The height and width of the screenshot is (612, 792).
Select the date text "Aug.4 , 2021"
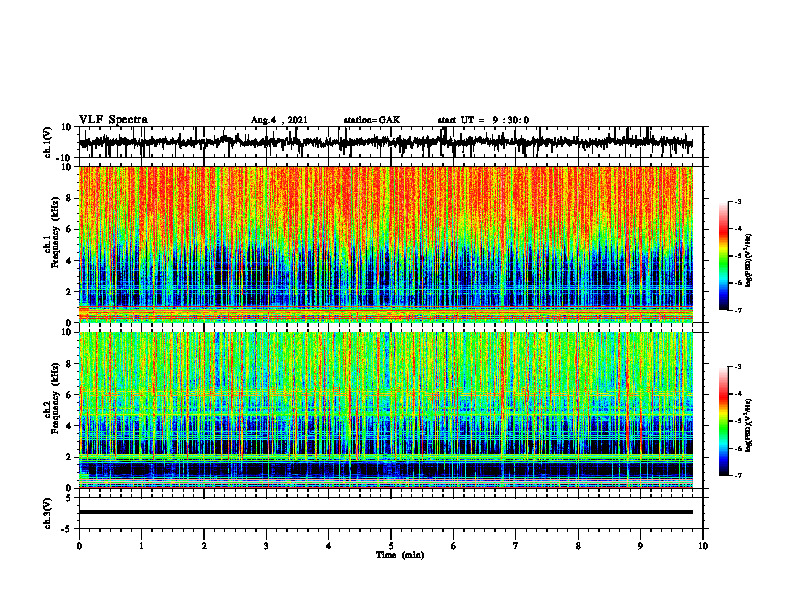pos(279,120)
